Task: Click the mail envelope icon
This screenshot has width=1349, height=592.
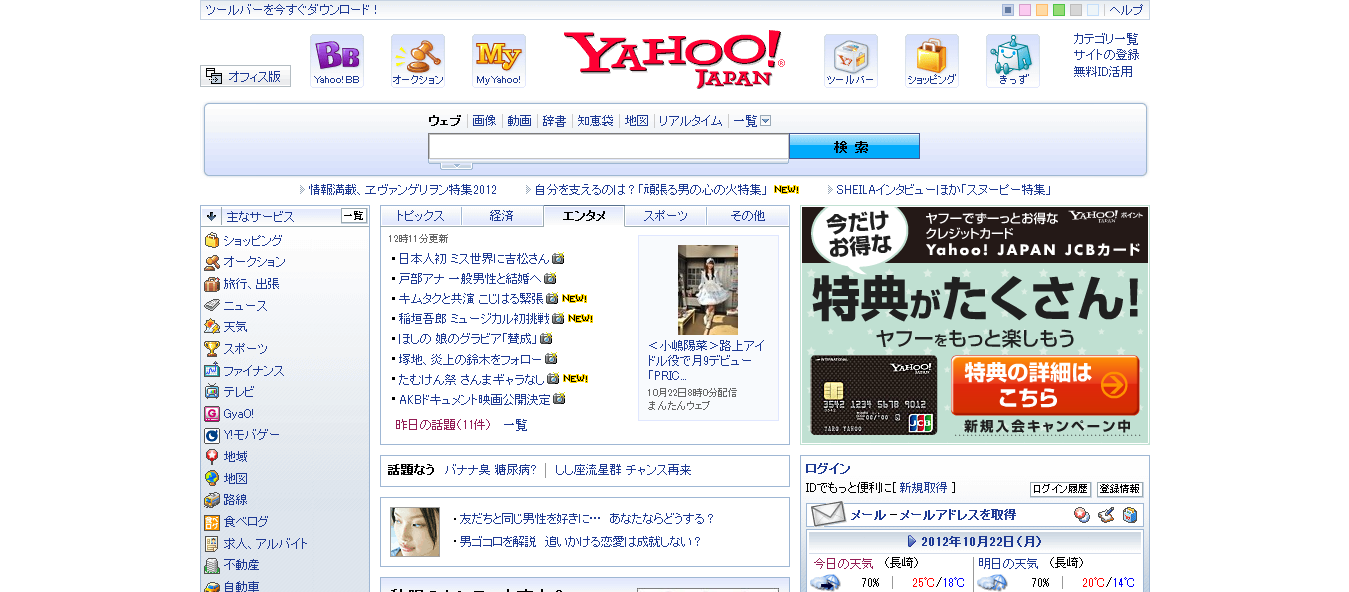Action: tap(828, 515)
